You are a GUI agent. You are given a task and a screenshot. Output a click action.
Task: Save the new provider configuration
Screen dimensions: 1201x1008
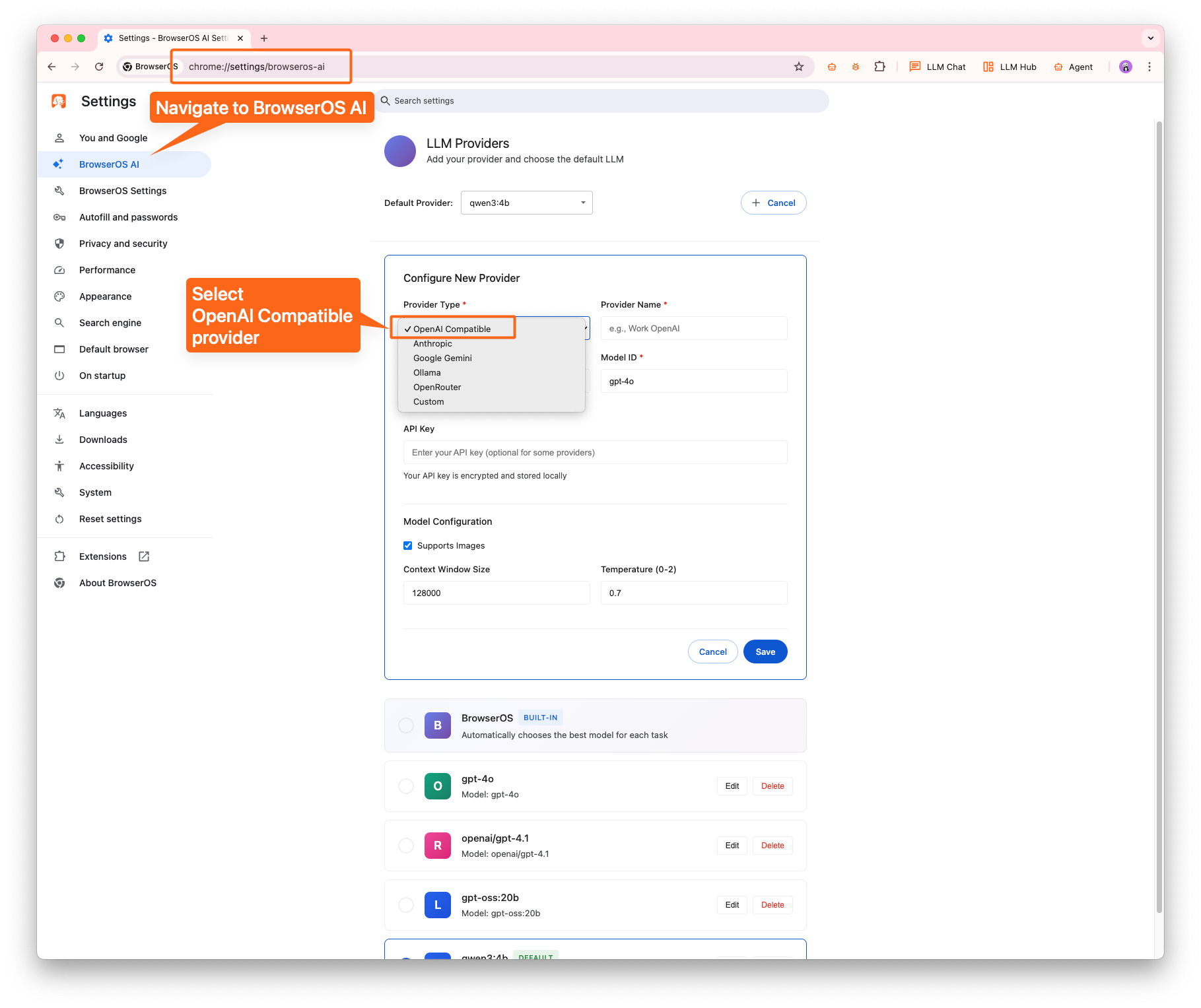[x=765, y=651]
